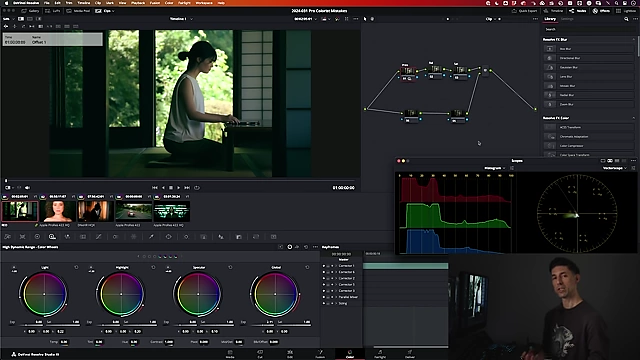Open the Color Match palette

click(x=22, y=237)
